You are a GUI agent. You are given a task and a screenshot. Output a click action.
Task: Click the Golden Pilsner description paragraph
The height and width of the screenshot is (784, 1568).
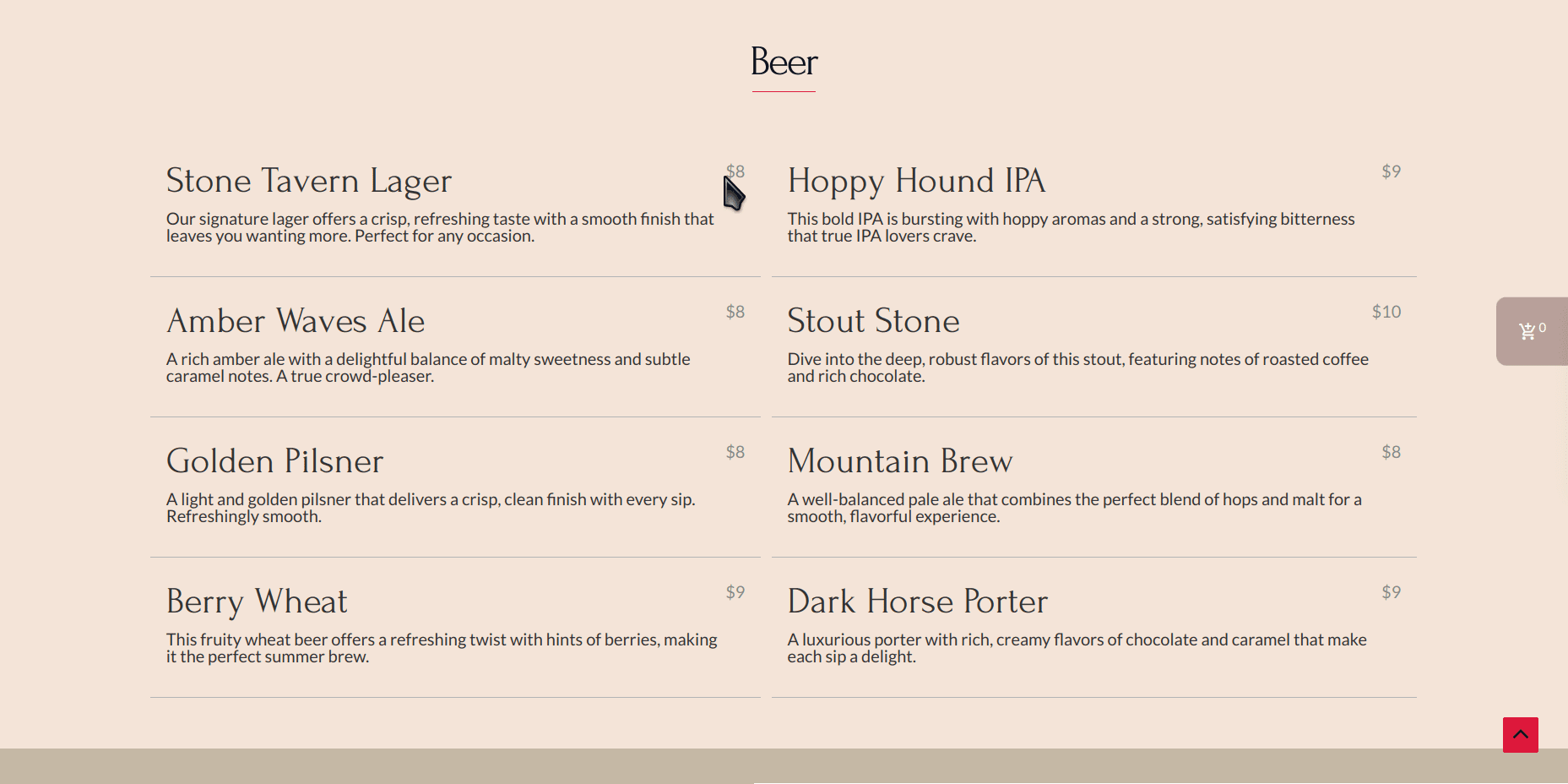pyautogui.click(x=431, y=508)
